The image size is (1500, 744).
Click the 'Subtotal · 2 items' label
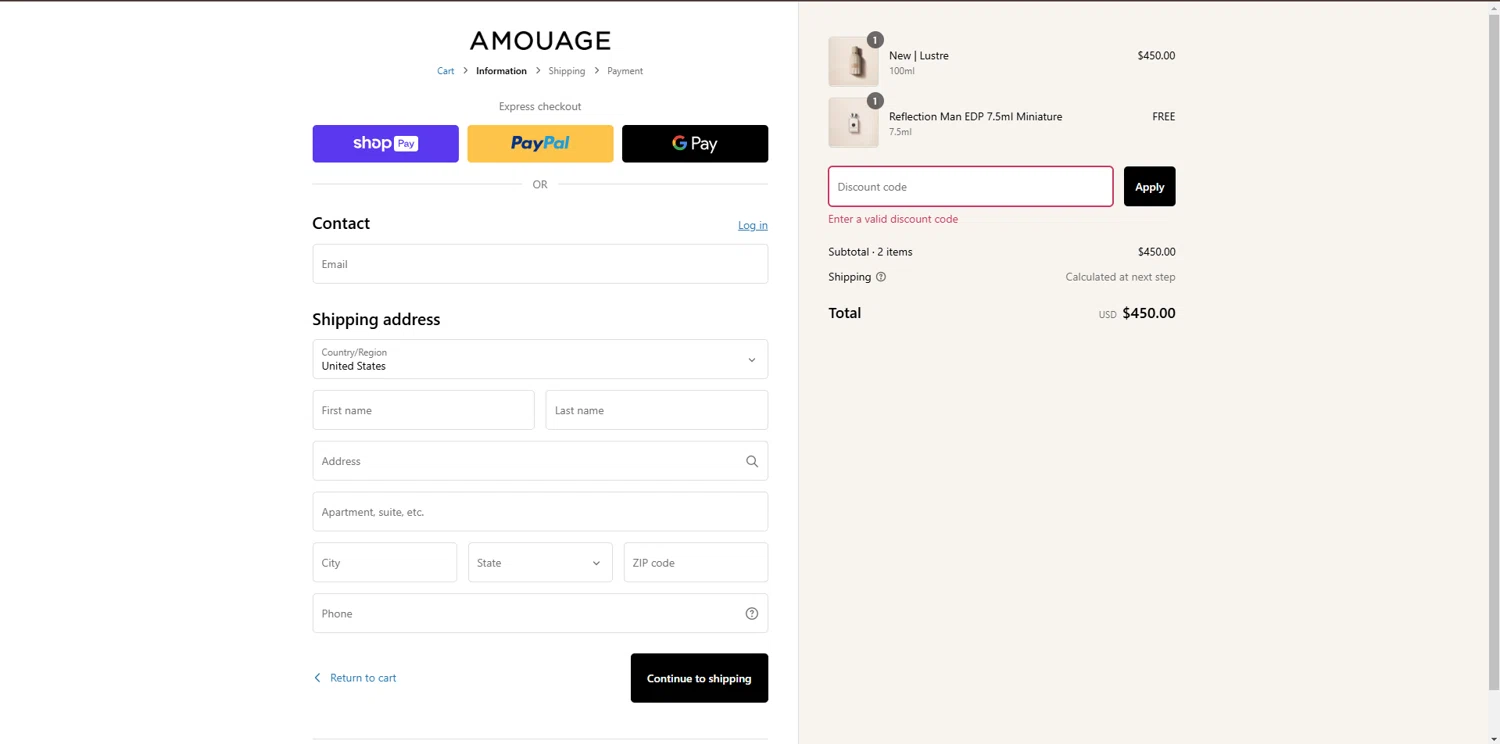pos(870,252)
